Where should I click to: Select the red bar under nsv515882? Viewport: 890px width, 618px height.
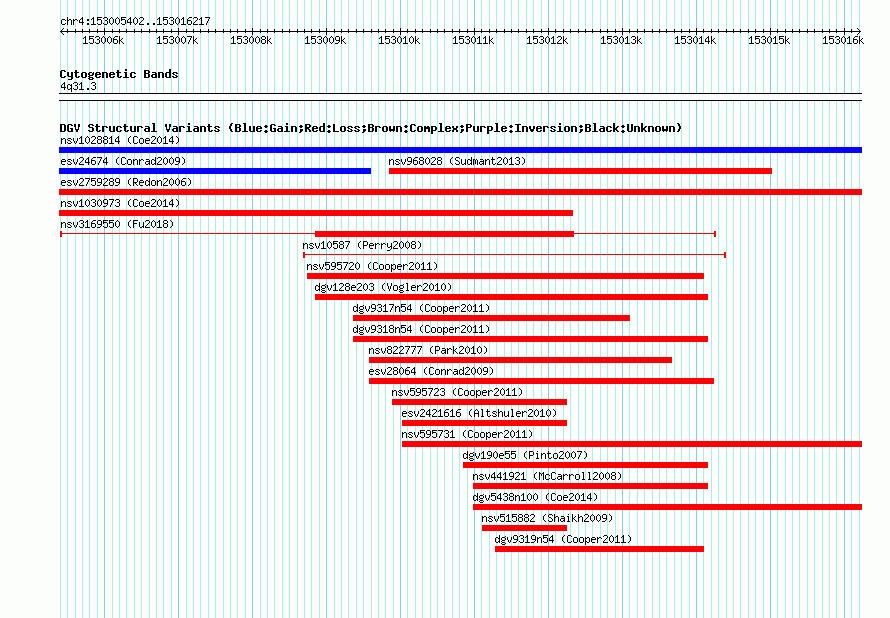point(524,528)
